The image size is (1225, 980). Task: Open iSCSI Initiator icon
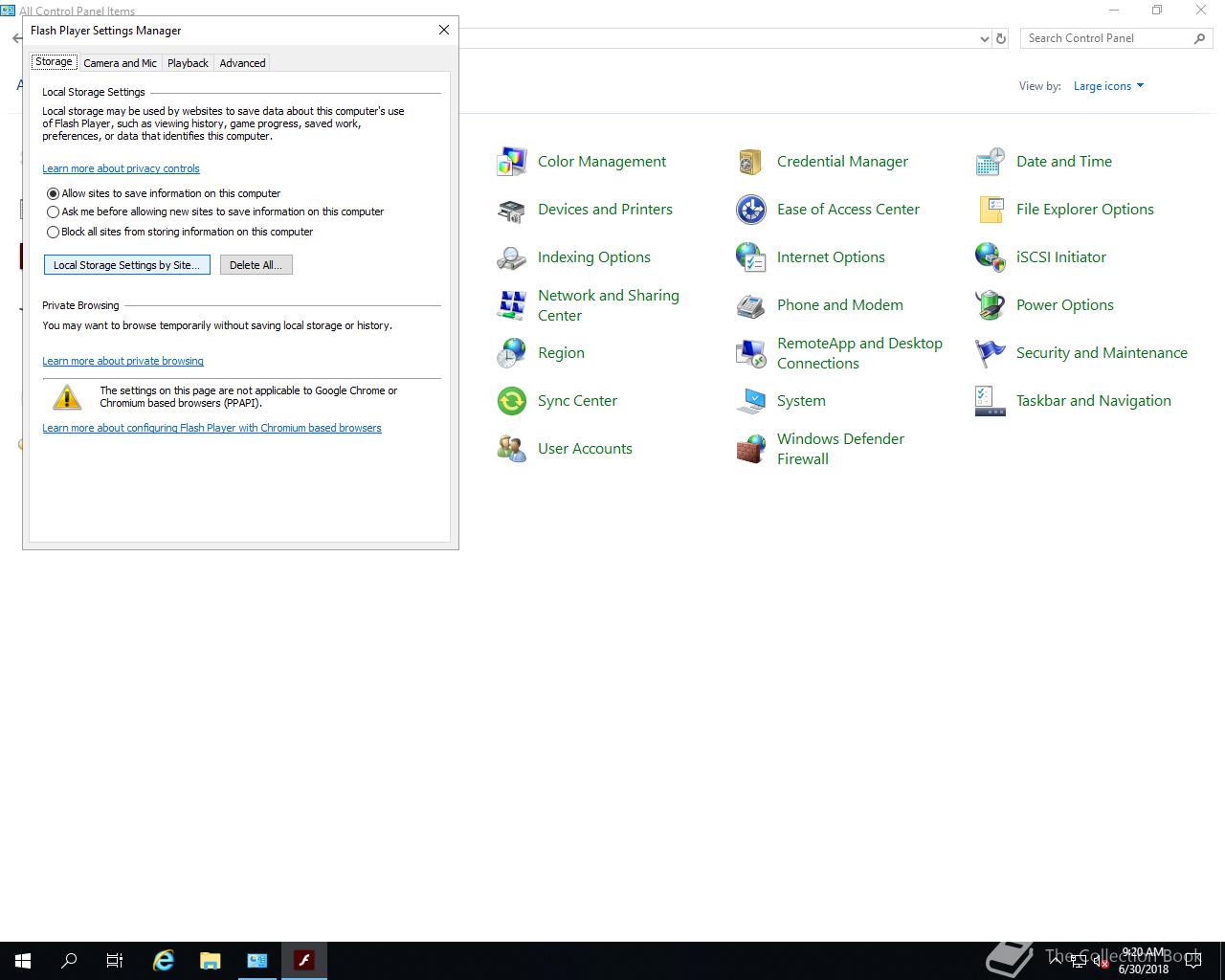pyautogui.click(x=990, y=257)
